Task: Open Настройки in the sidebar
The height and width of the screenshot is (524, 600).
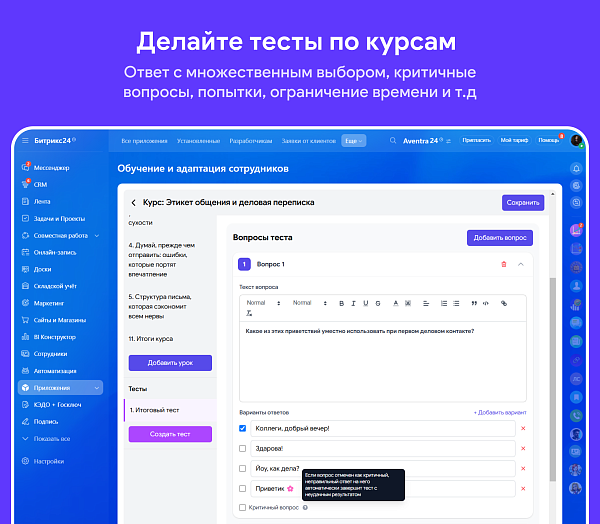Action: coord(49,461)
